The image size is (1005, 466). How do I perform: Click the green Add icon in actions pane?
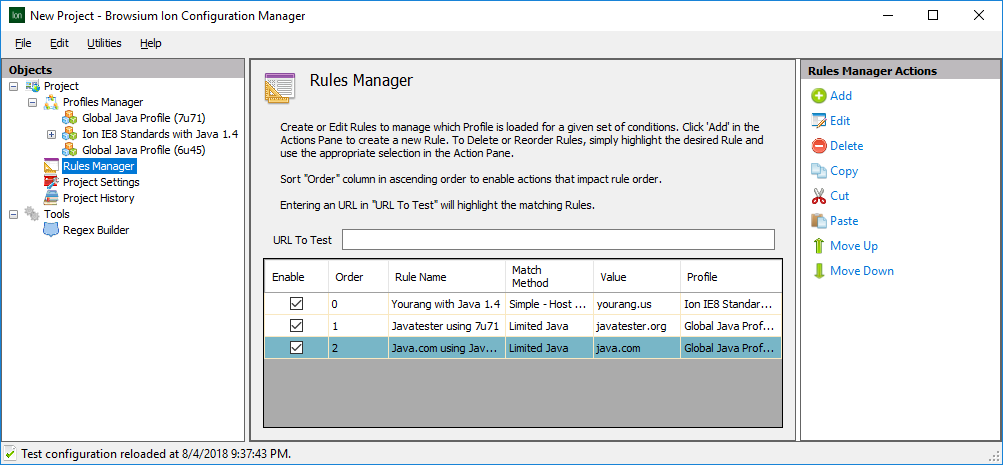point(818,96)
